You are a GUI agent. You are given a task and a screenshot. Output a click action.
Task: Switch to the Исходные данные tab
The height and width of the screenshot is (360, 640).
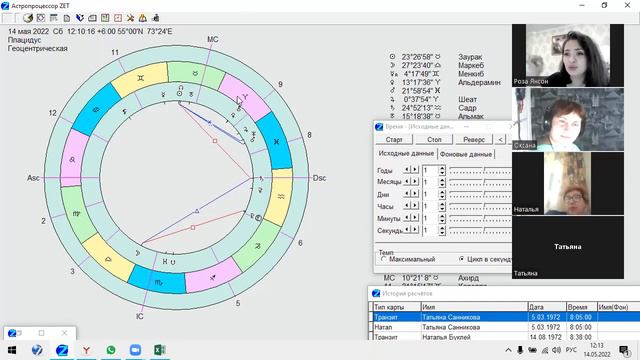click(x=406, y=153)
